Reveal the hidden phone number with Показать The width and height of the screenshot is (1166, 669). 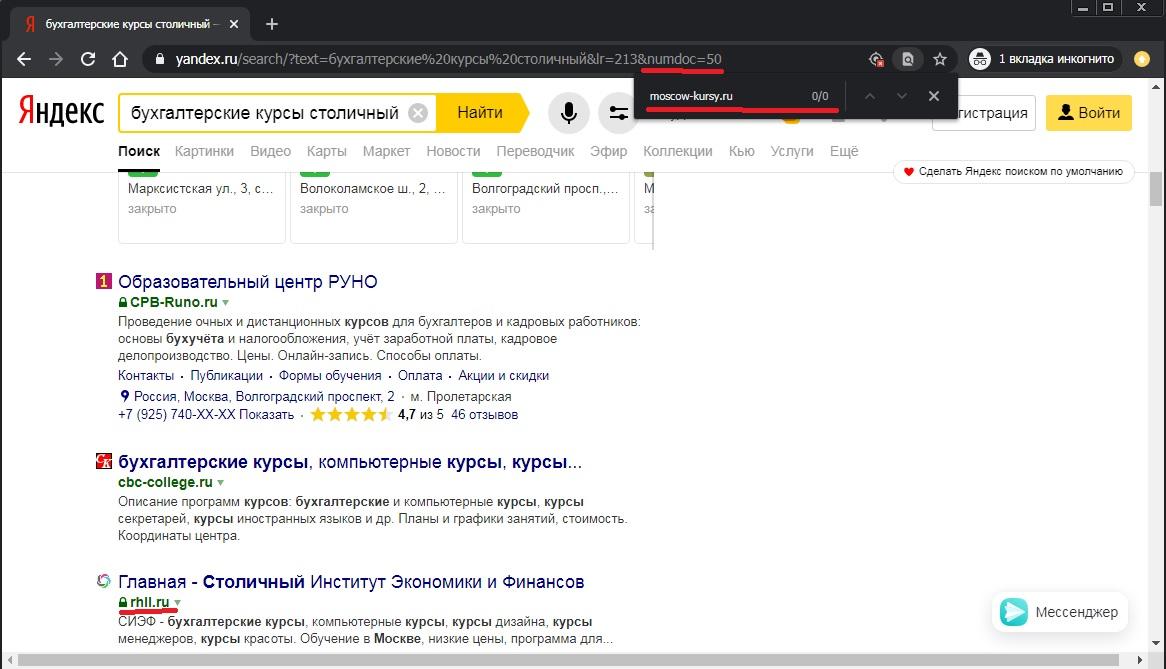(x=266, y=415)
